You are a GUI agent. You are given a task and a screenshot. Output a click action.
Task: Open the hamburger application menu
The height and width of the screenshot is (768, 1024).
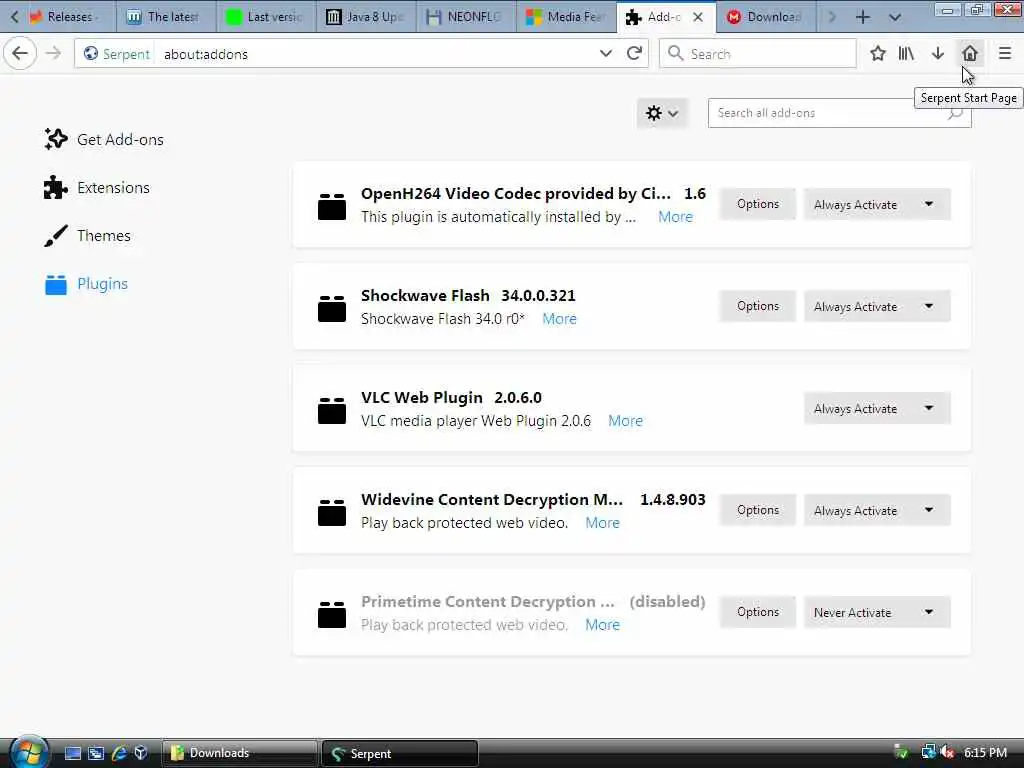1005,53
